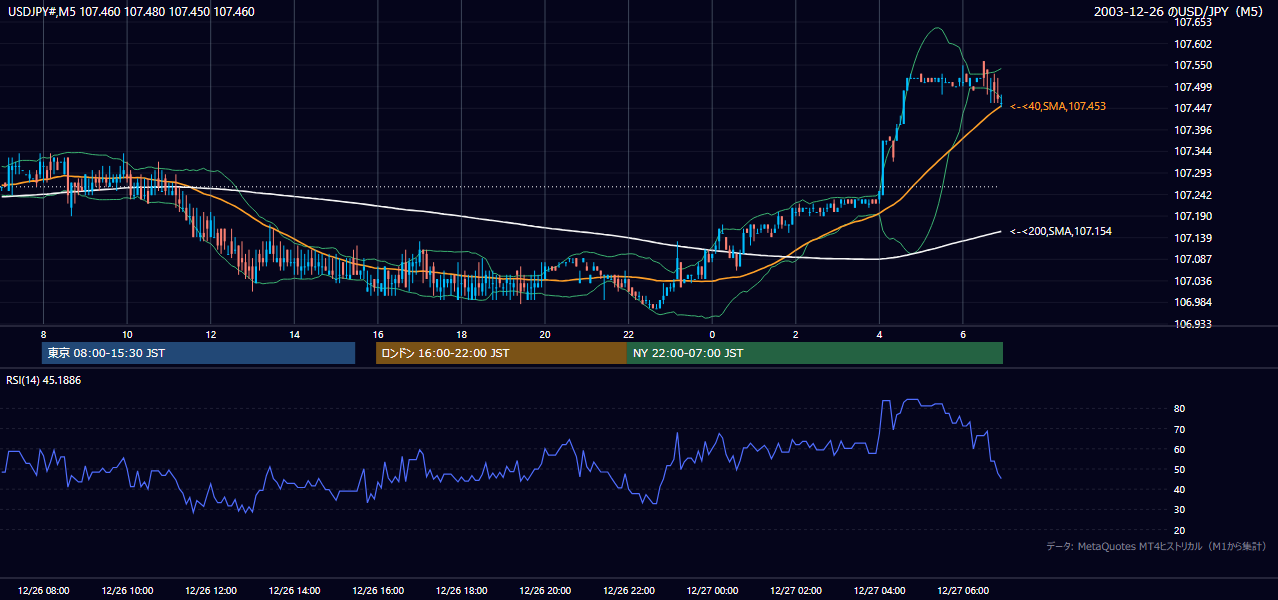Click the RSI scale value 70
The height and width of the screenshot is (600, 1278).
(x=1180, y=429)
